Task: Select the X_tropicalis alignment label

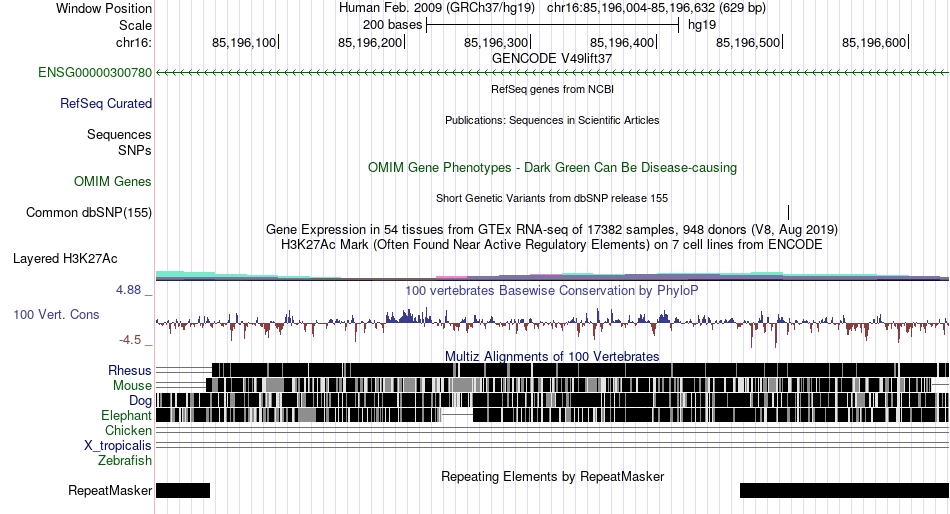Action: coord(118,446)
